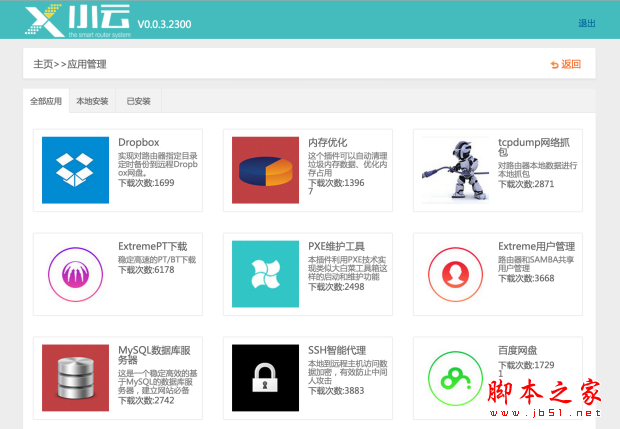Click the 百度网盘 title
The height and width of the screenshot is (429, 620).
[x=518, y=350]
